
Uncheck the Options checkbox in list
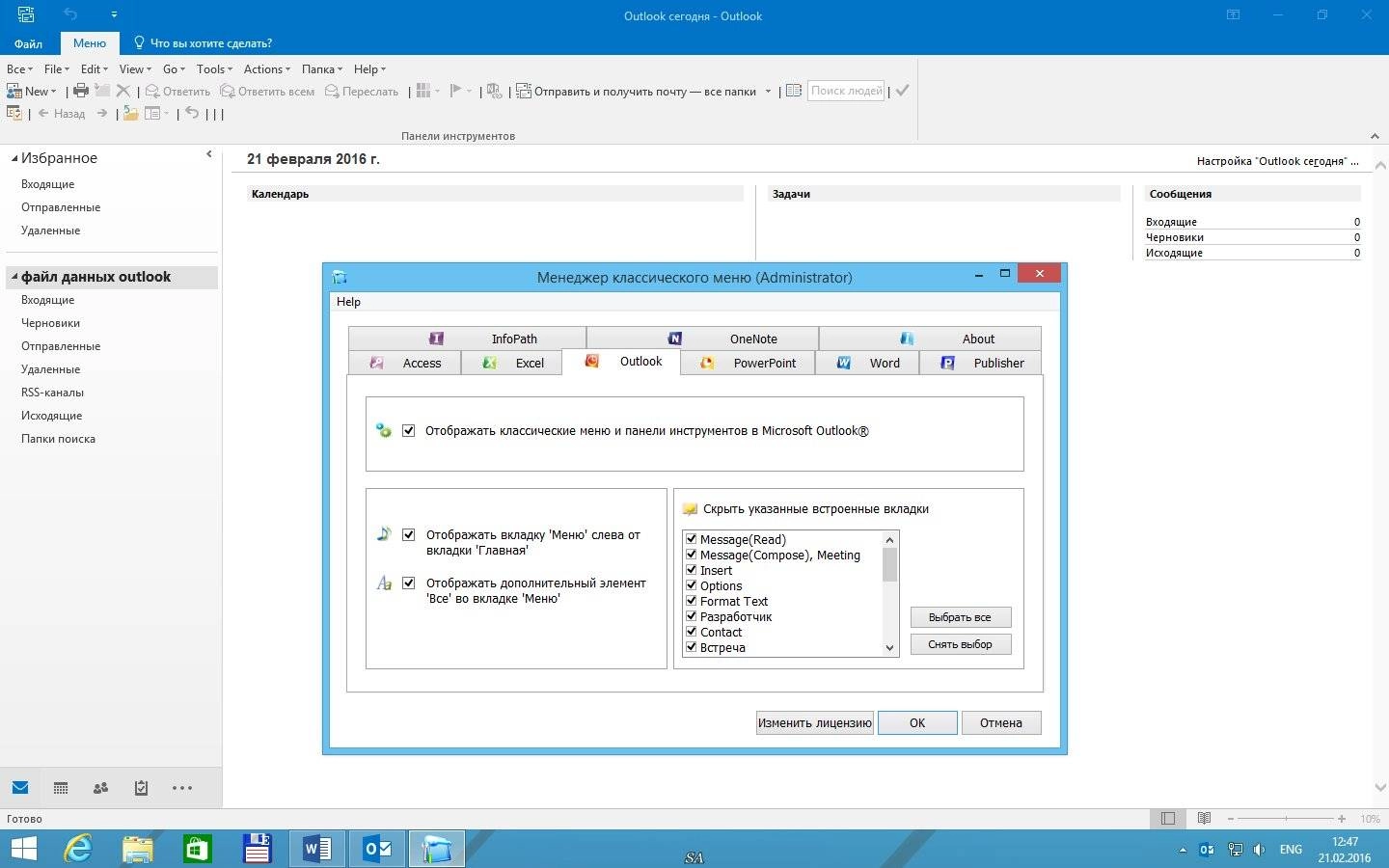[692, 585]
